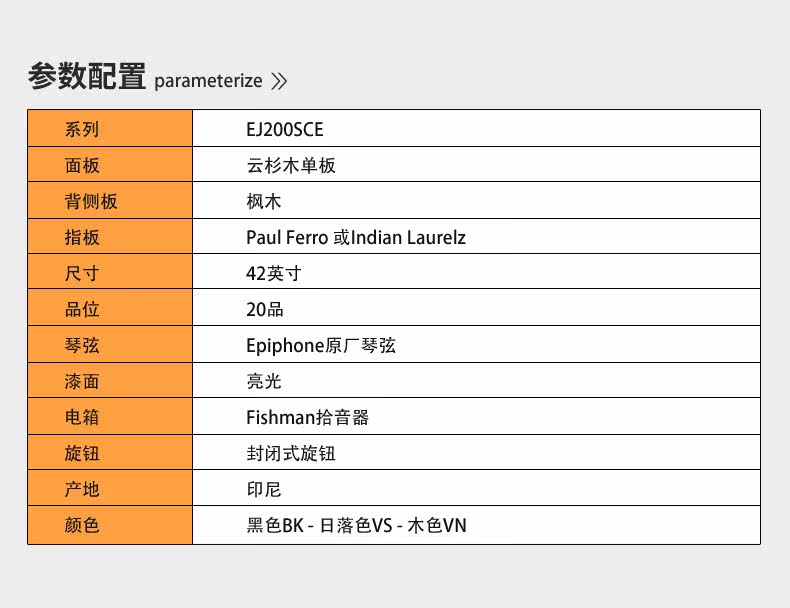Select the 品位 label cell
Viewport: 790px width, 608px height.
110,309
